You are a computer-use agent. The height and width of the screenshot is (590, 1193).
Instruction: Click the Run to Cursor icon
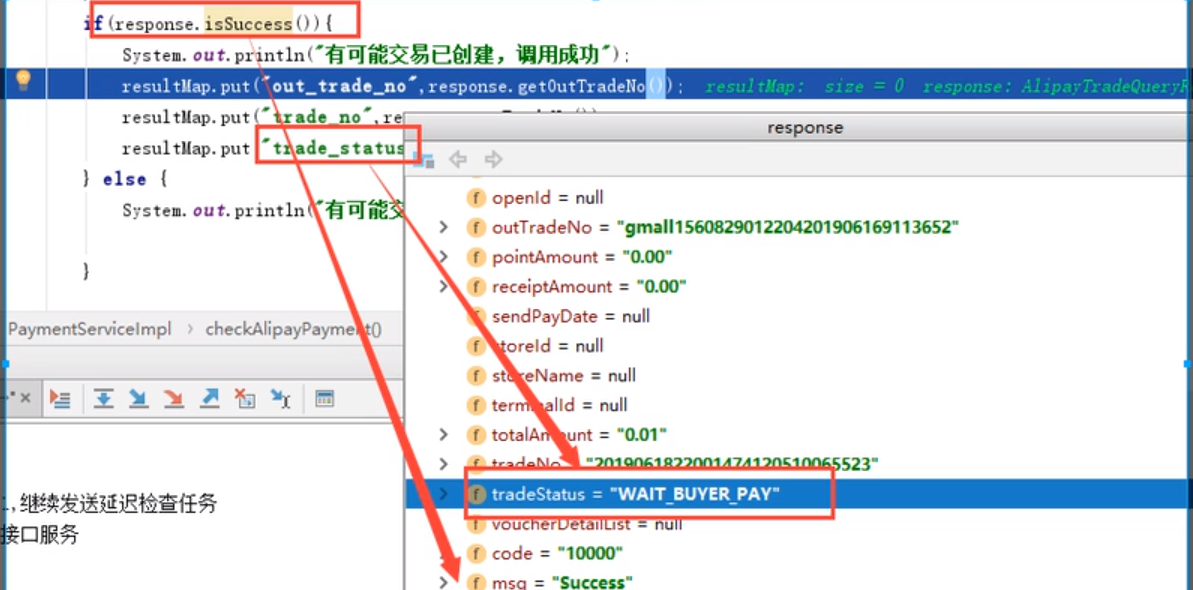(281, 398)
